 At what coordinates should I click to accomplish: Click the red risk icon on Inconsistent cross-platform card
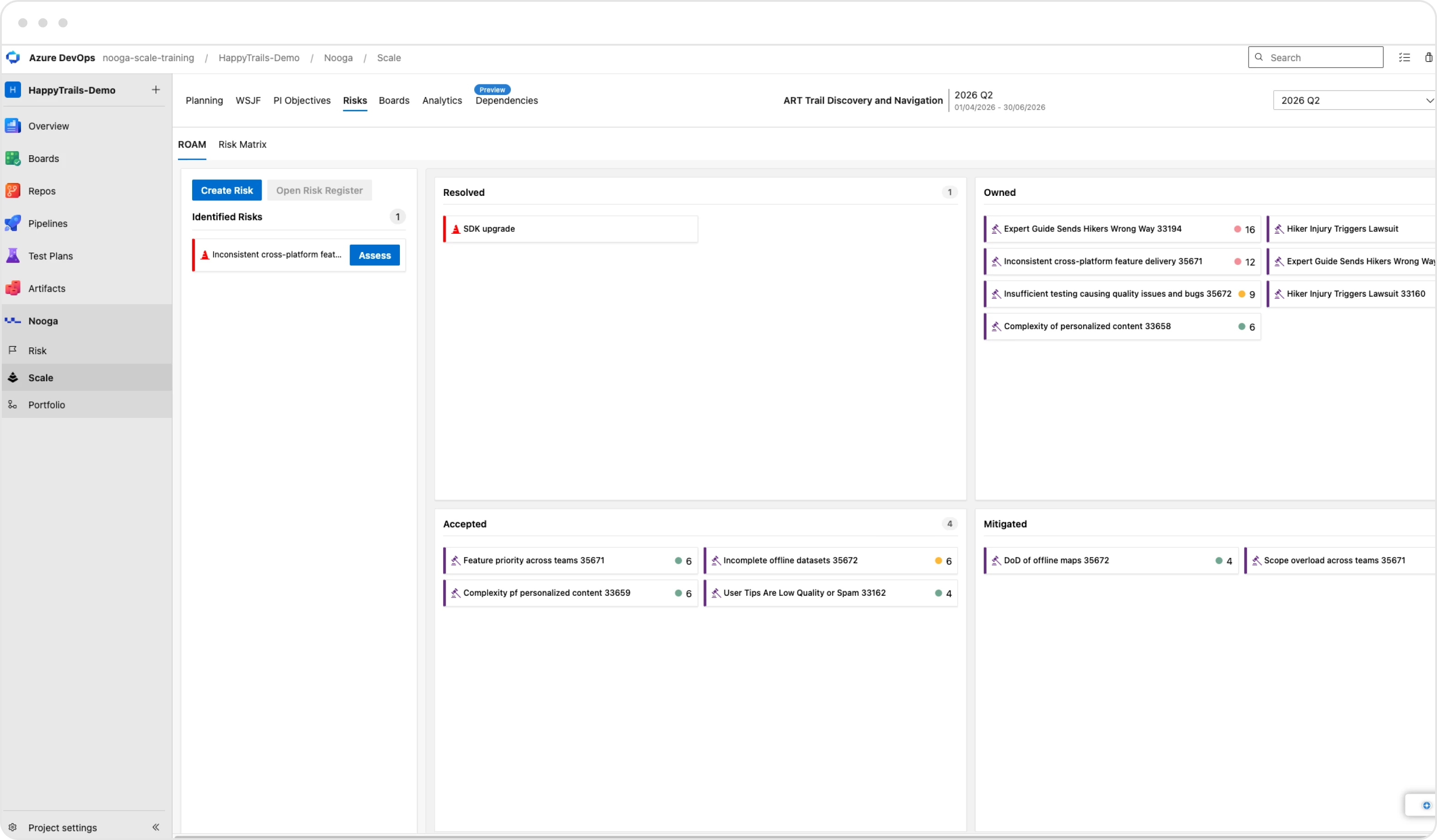pos(205,255)
